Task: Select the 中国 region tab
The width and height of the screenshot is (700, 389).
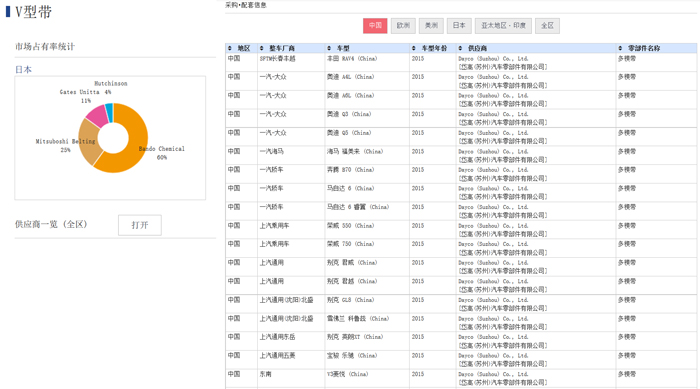Action: (375, 25)
